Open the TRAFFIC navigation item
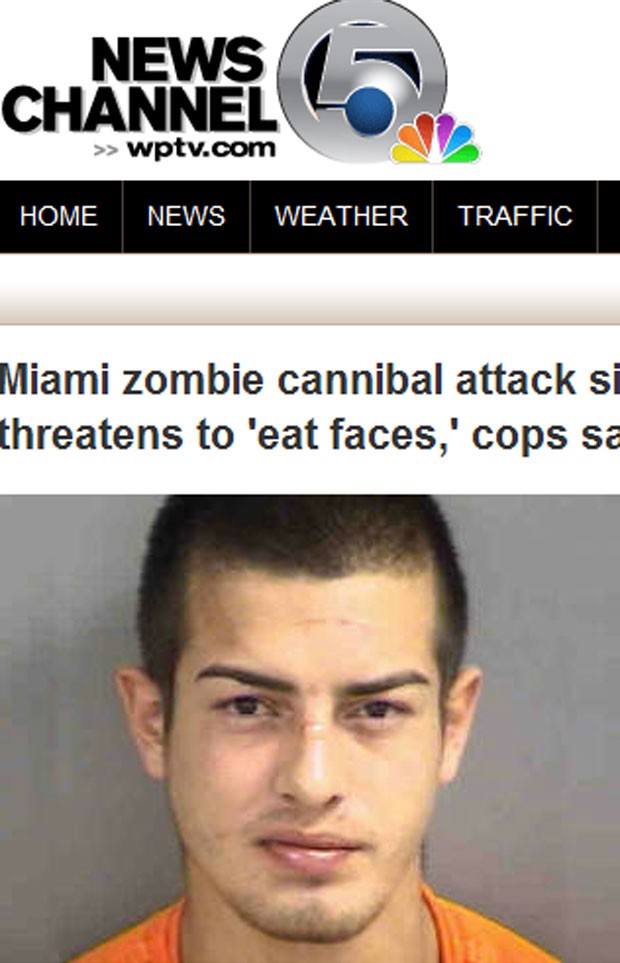 pyautogui.click(x=515, y=216)
